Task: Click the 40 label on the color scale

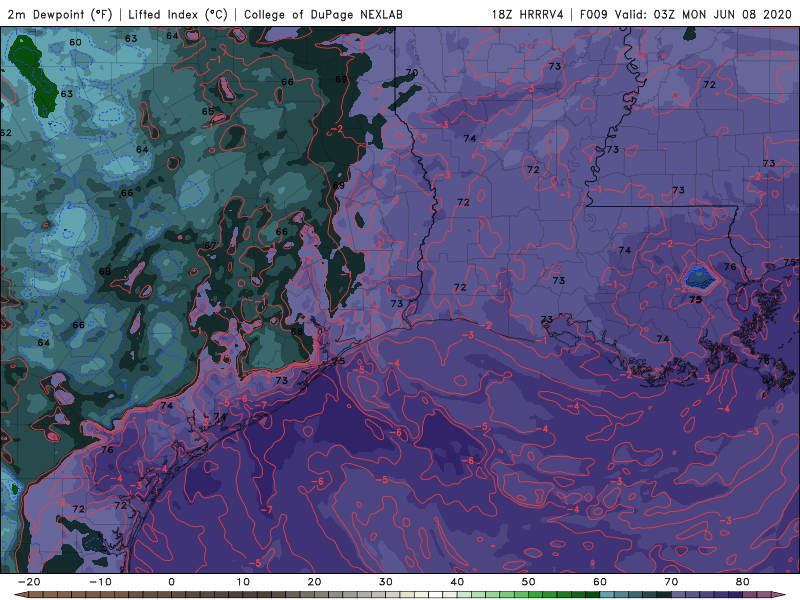Action: [457, 582]
